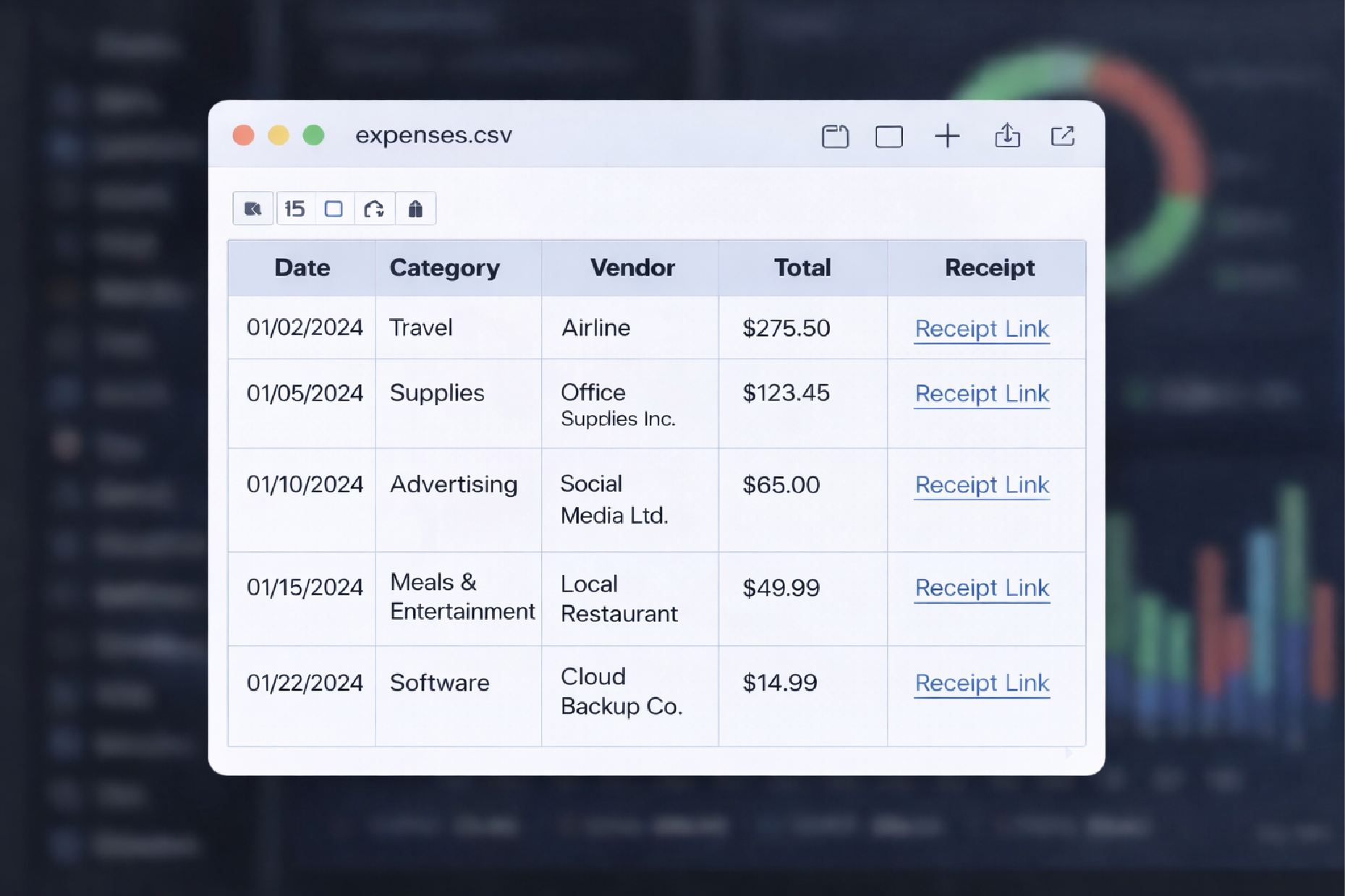Select the Date column header
Image resolution: width=1345 pixels, height=896 pixels.
tap(302, 268)
